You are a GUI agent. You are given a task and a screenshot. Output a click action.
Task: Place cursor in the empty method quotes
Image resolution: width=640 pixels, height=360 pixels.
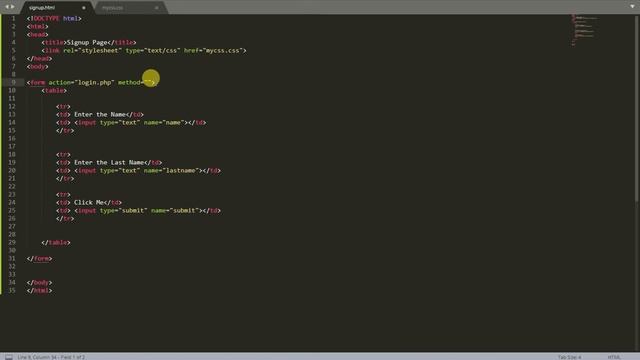[147, 82]
